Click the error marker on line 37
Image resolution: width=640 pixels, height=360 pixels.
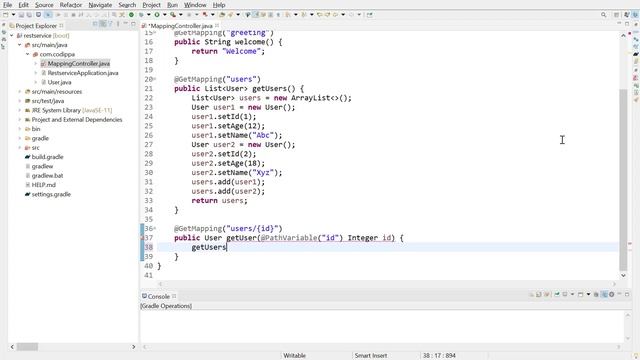pyautogui.click(x=142, y=238)
